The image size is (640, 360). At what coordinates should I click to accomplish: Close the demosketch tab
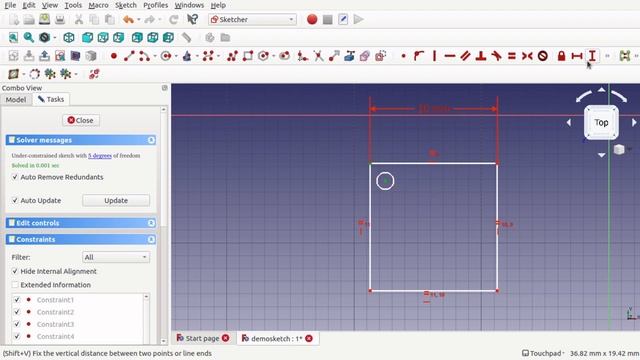(309, 338)
